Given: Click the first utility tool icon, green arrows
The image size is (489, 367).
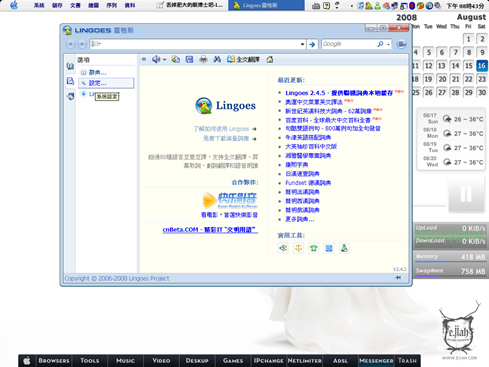Looking at the screenshot, I should pyautogui.click(x=283, y=248).
